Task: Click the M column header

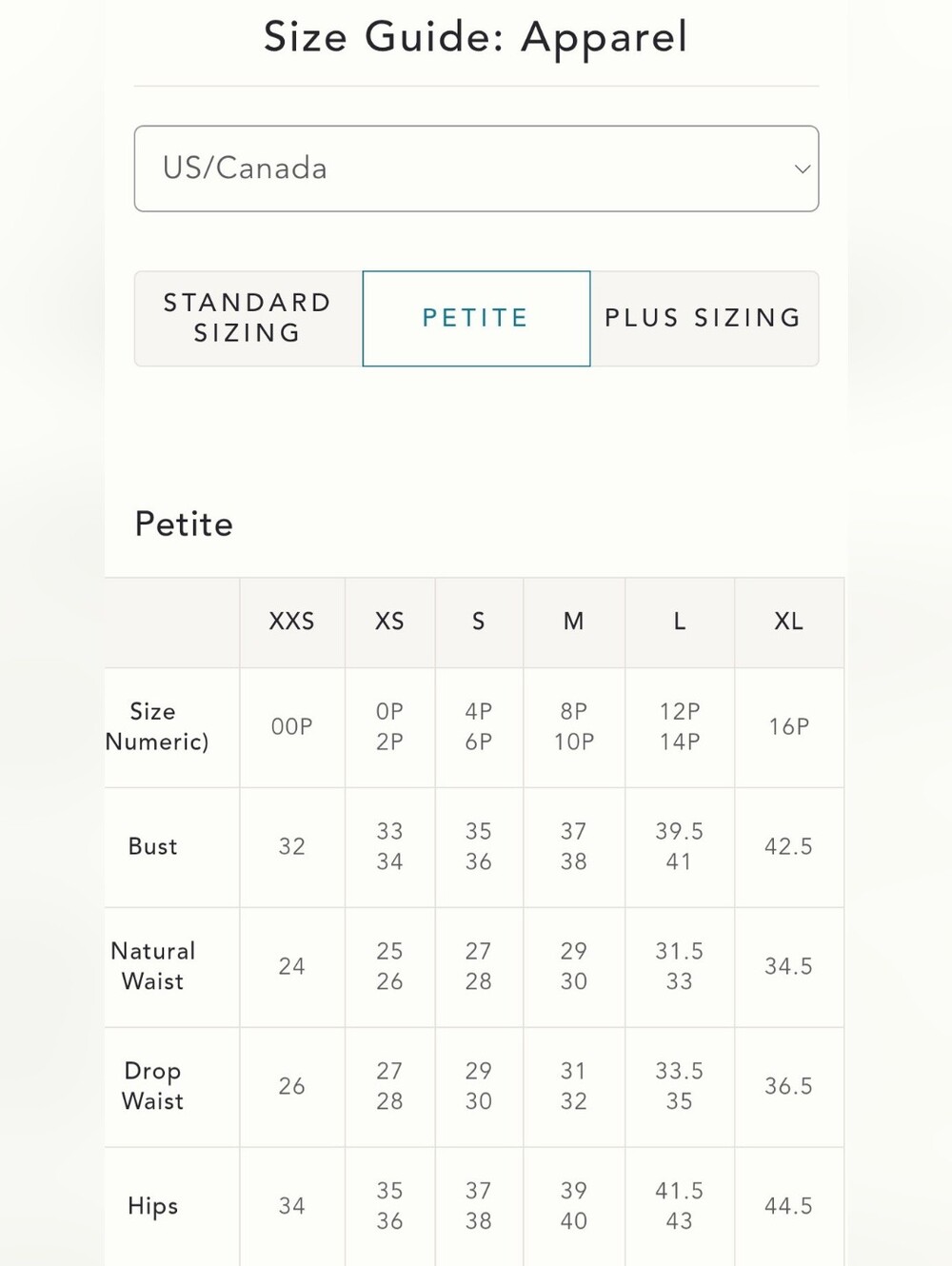Action: click(573, 622)
